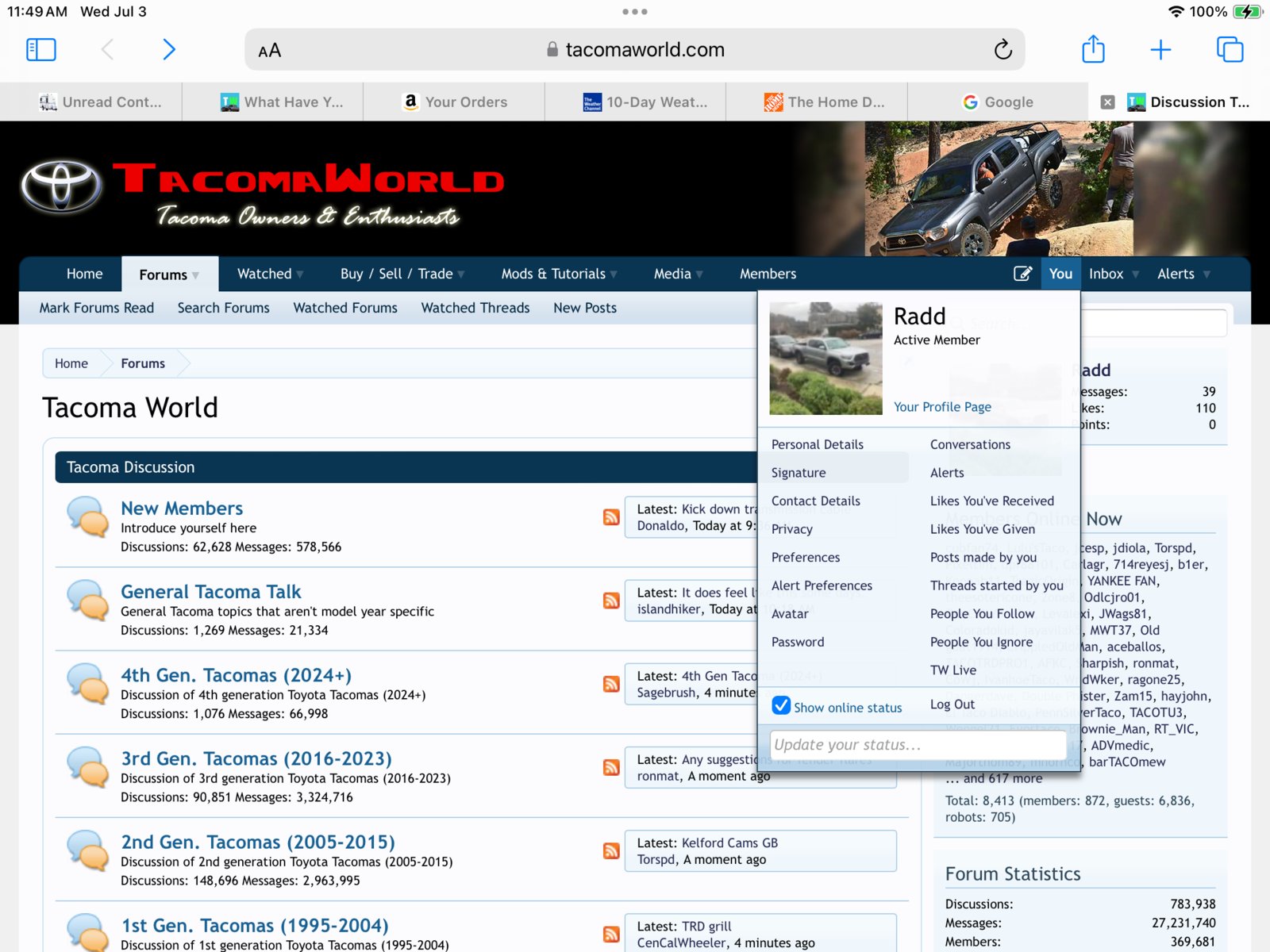1270x952 pixels.
Task: Open RSS feed for General Tacoma Talk
Action: click(611, 601)
